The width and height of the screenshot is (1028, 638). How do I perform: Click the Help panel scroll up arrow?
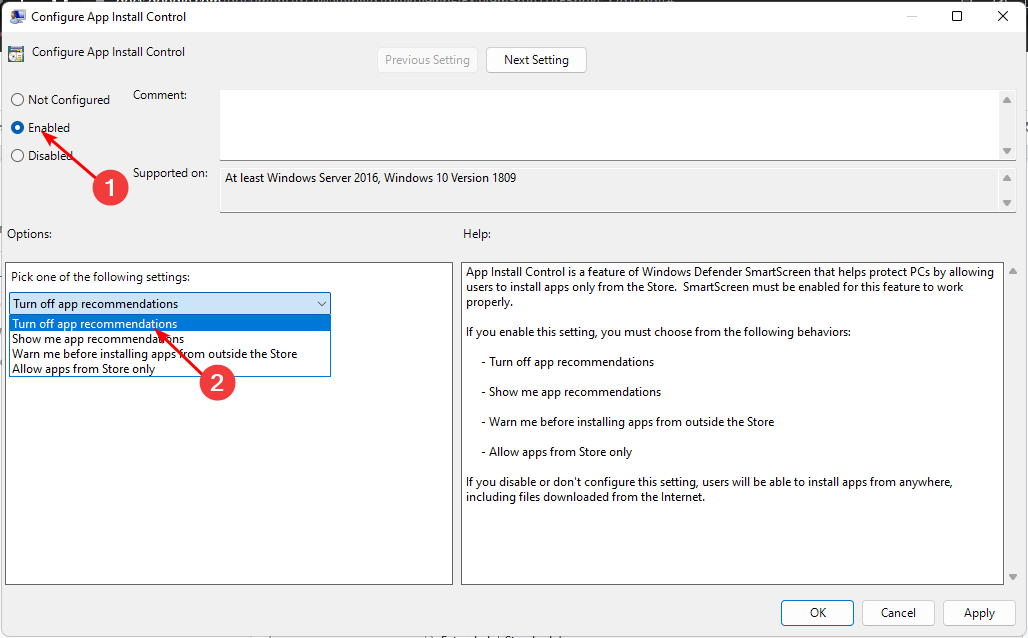pos(1014,272)
